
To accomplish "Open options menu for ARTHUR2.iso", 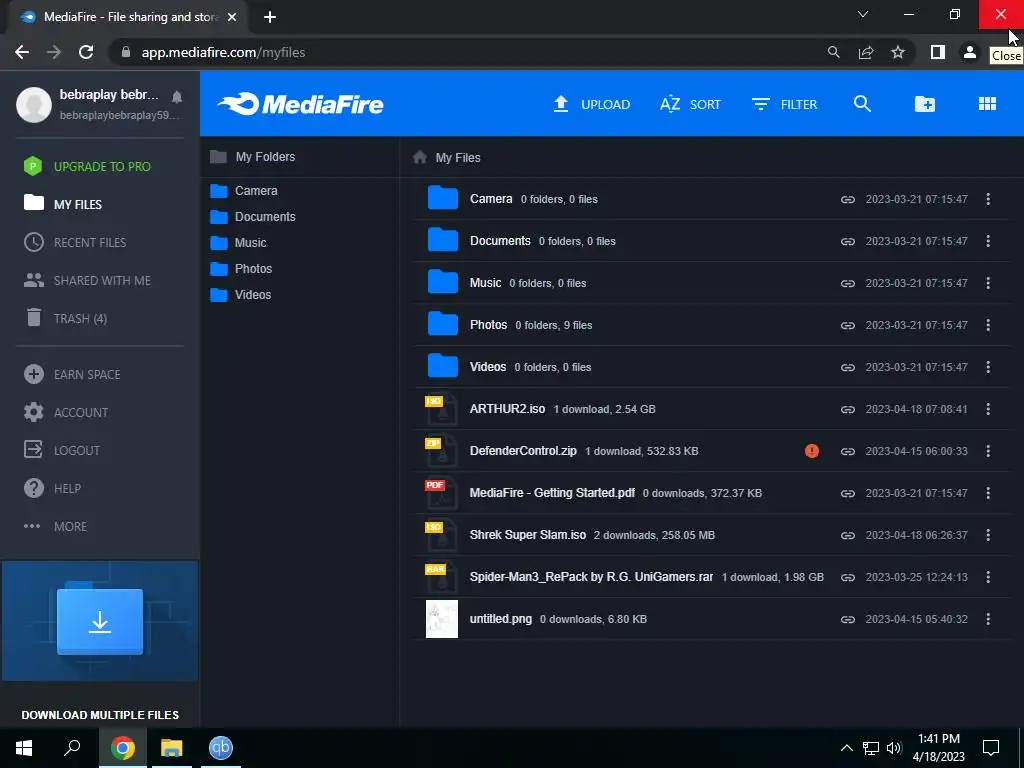I will 987,409.
